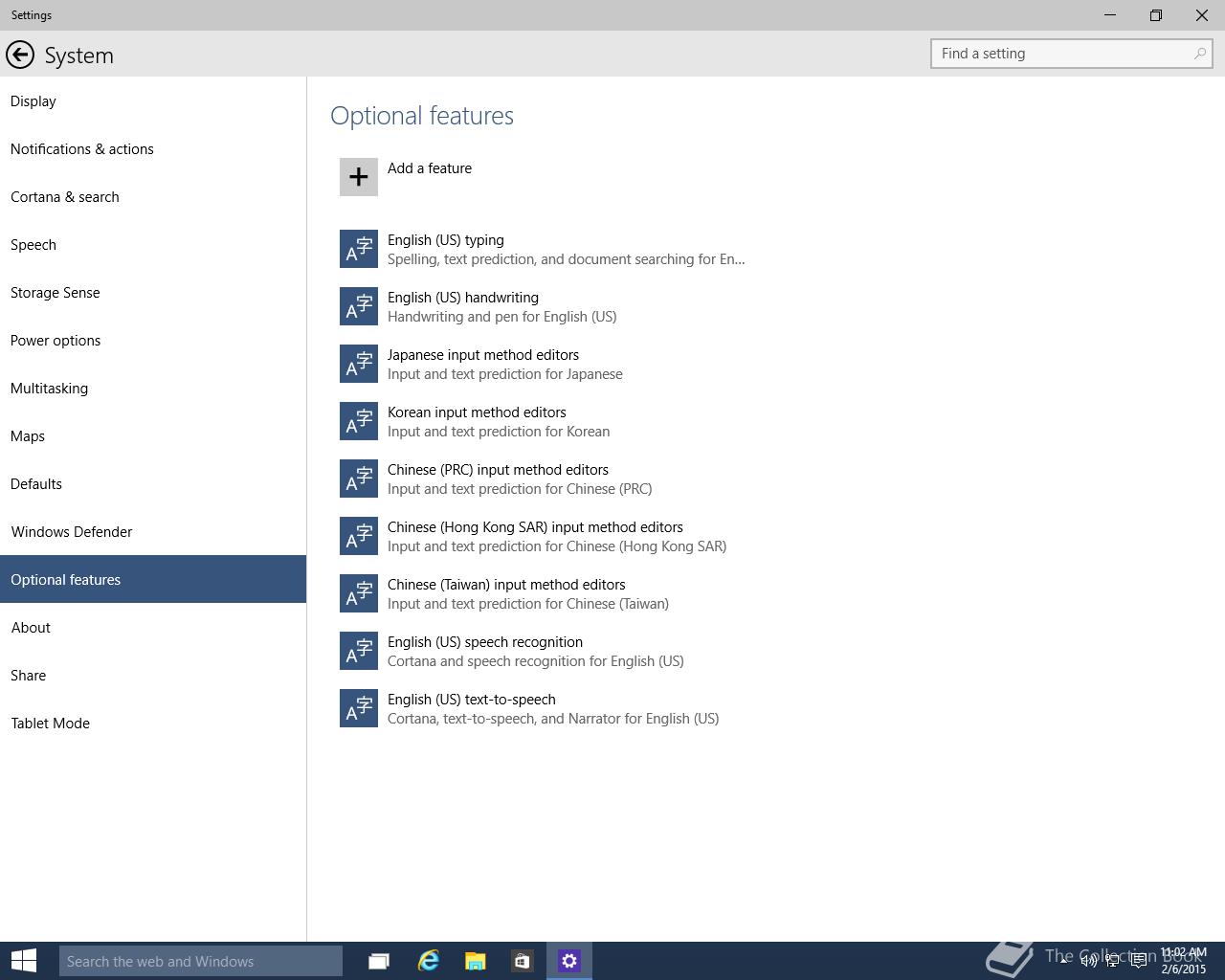
Task: Open Storage Sense settings
Action: point(153,292)
